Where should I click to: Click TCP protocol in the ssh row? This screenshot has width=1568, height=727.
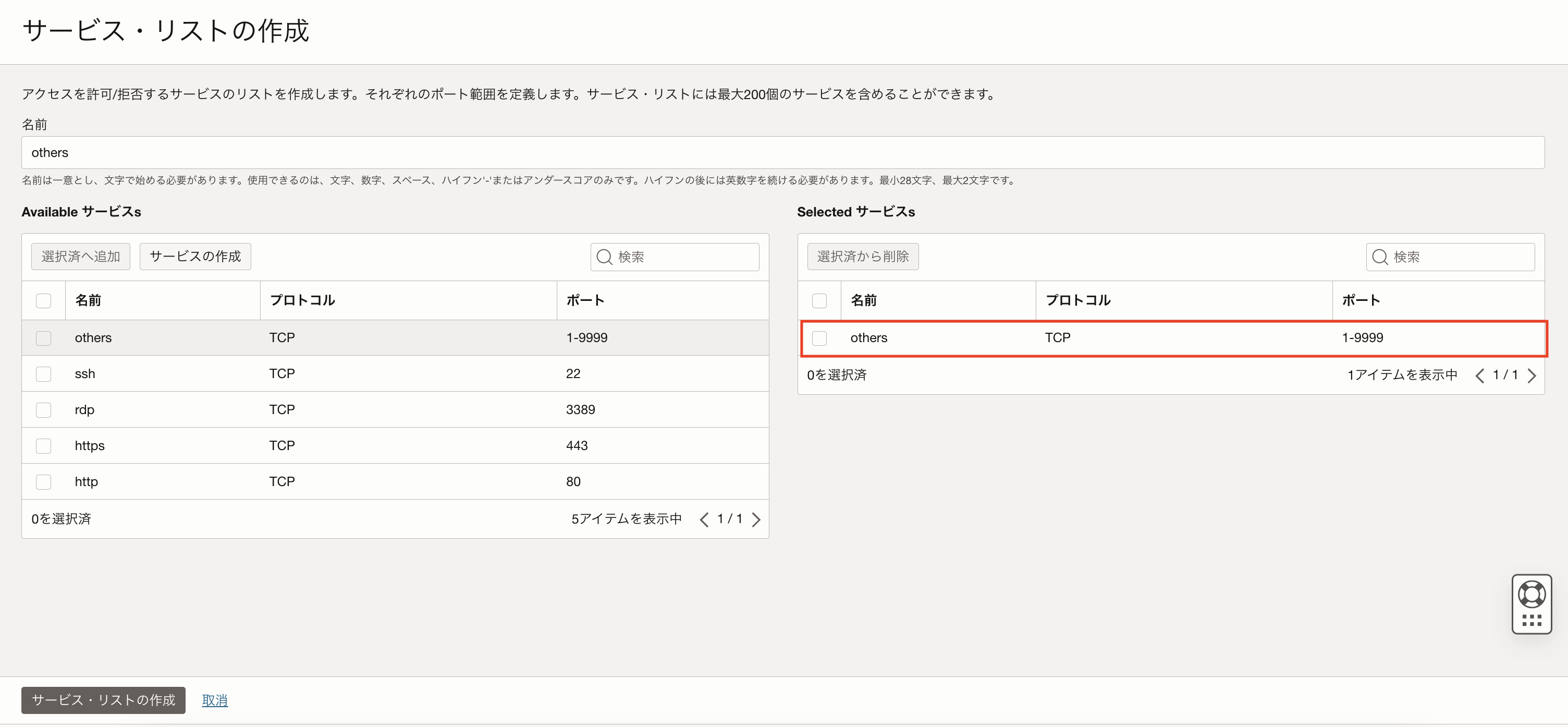(283, 374)
